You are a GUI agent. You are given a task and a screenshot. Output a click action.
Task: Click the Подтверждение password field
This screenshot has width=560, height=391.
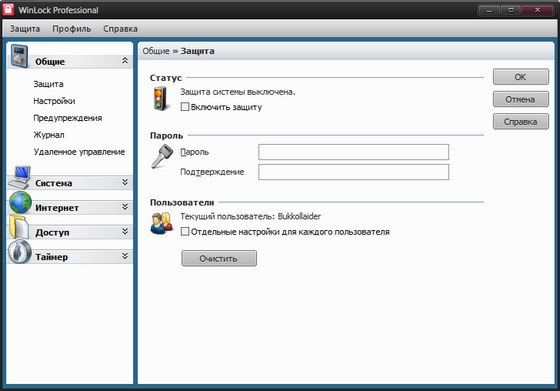(x=354, y=172)
